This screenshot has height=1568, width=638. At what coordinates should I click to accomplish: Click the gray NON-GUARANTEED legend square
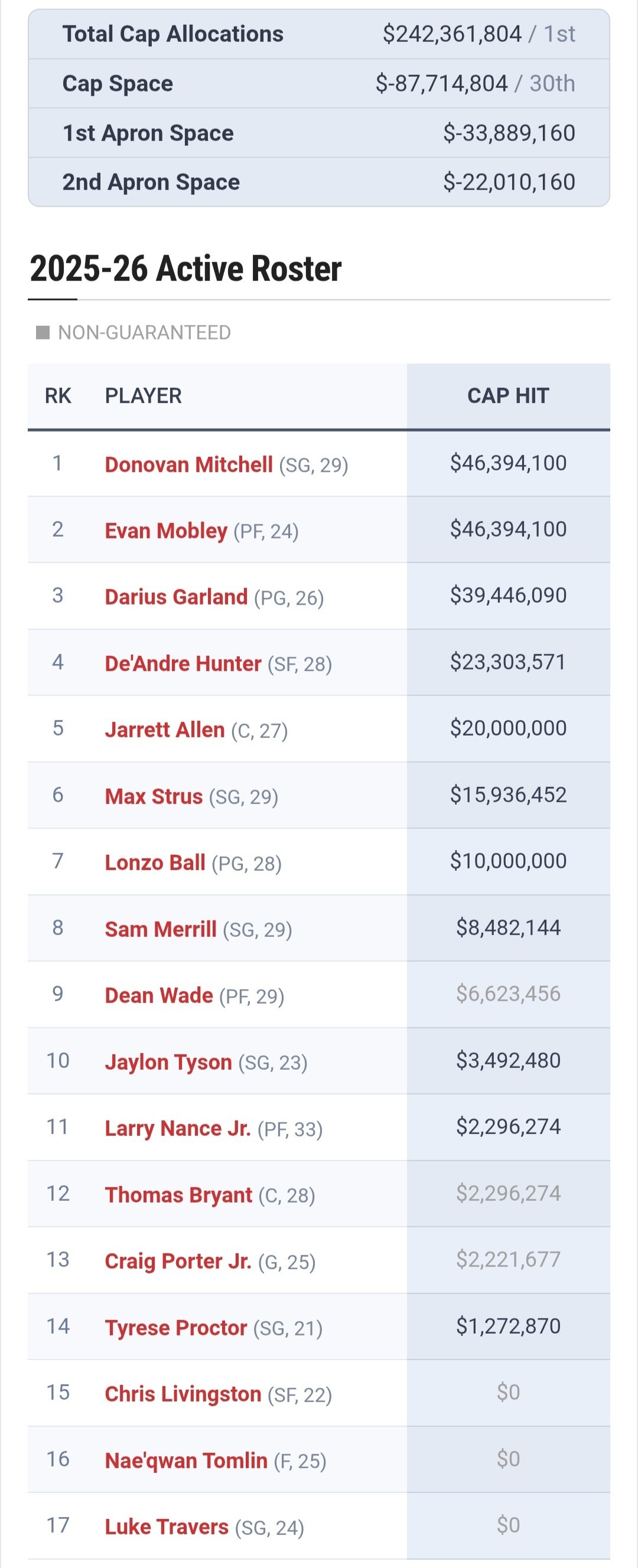point(43,332)
